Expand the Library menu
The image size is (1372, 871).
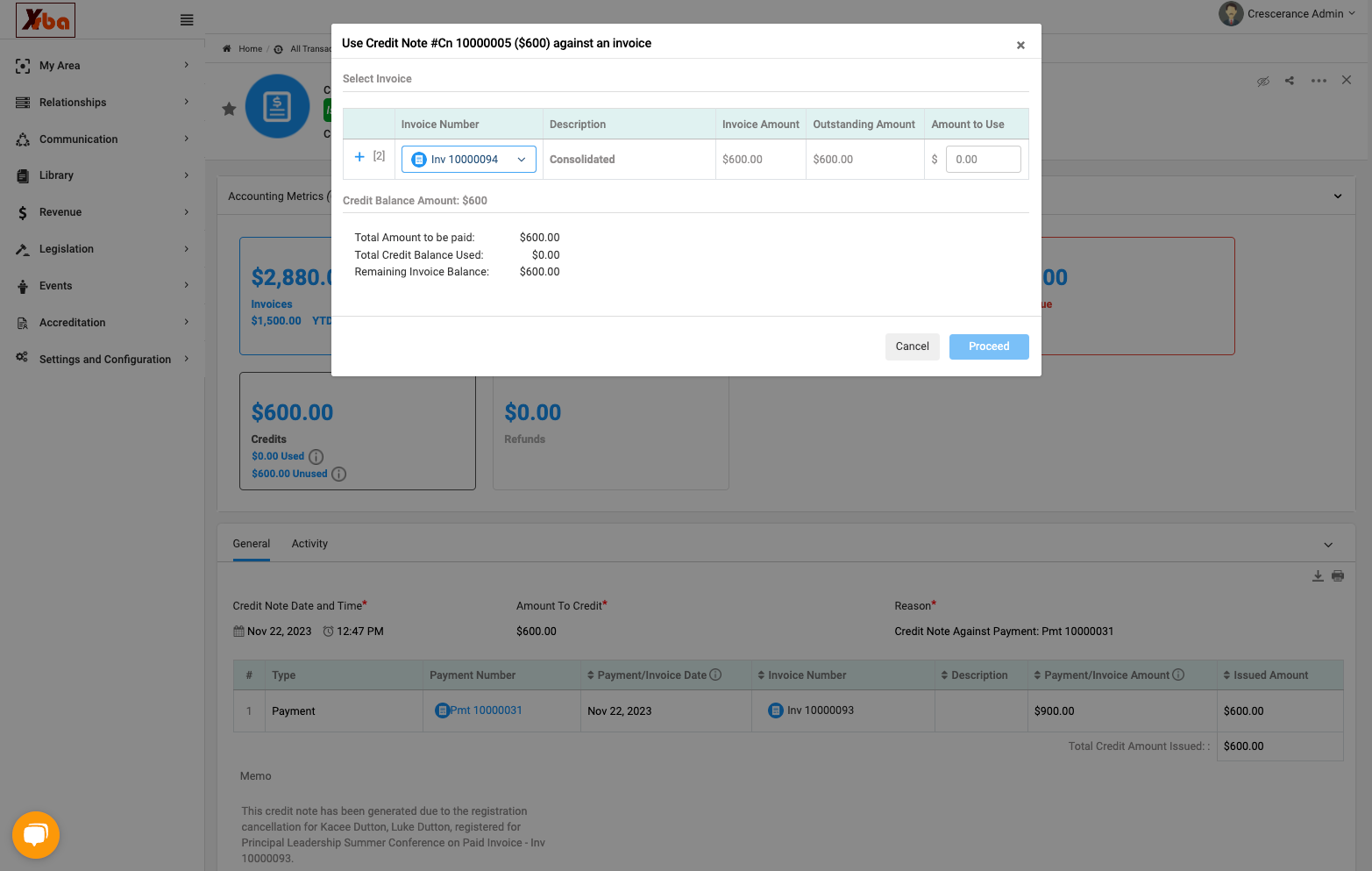tap(102, 175)
